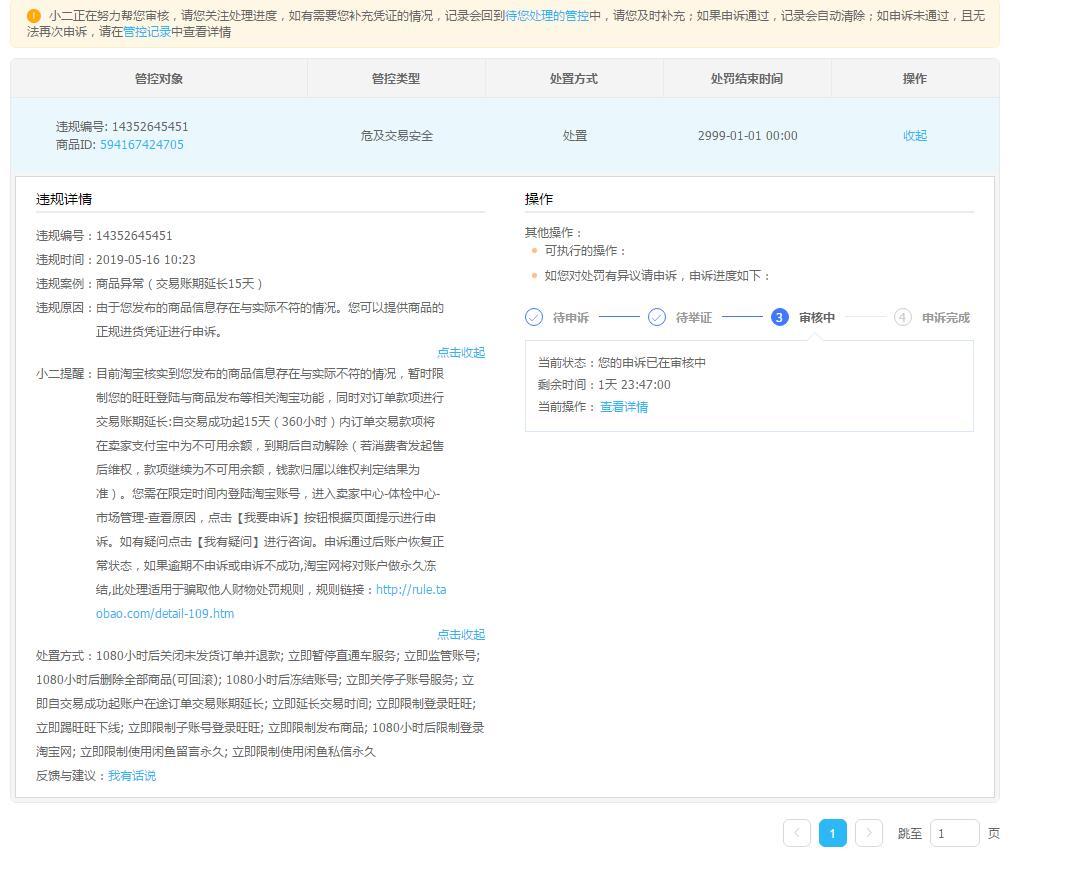Click the 当前状态 您的申诉已在审核中 text
The width and height of the screenshot is (1069, 874).
(x=622, y=363)
